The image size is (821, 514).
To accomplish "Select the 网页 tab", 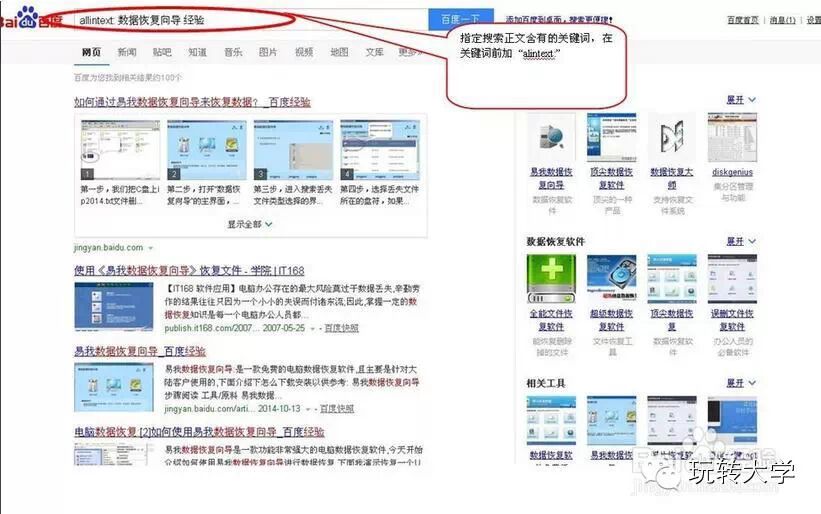I will pos(91,52).
